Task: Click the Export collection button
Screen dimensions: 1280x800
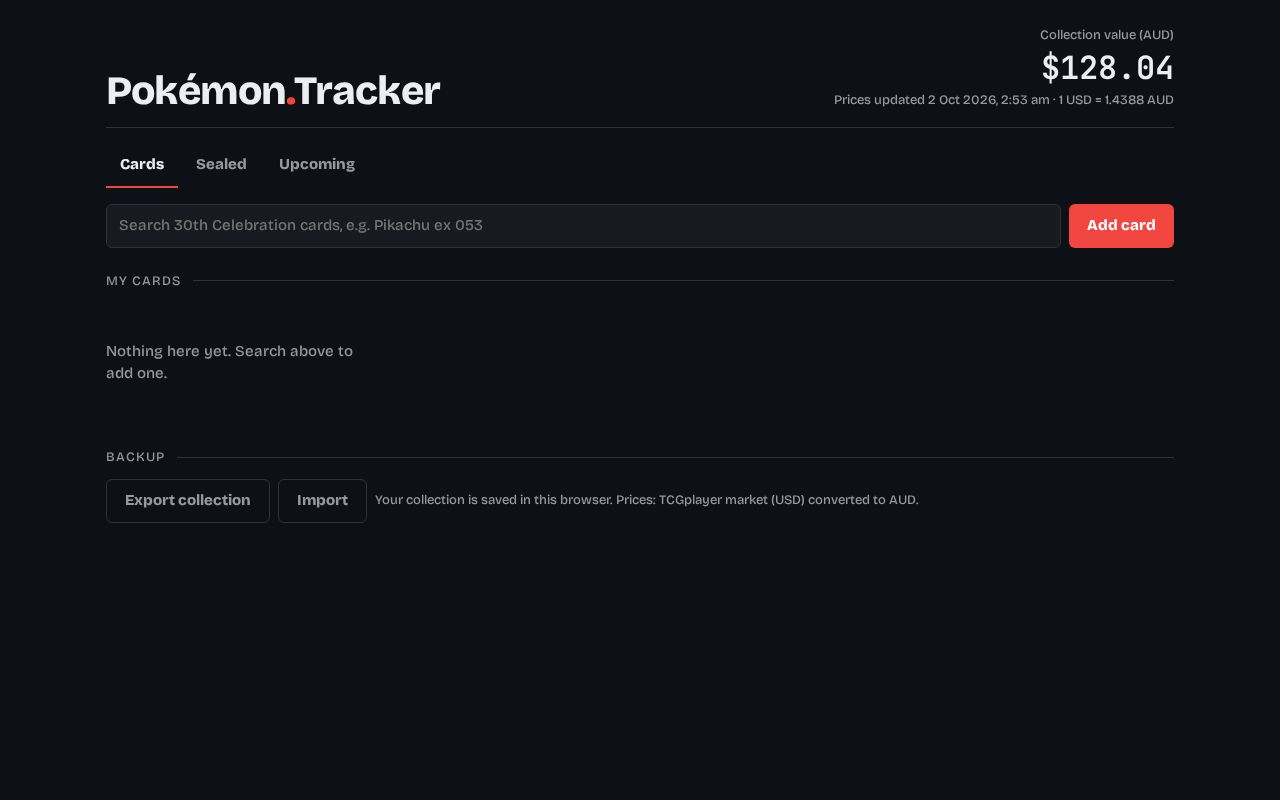Action: coord(188,501)
